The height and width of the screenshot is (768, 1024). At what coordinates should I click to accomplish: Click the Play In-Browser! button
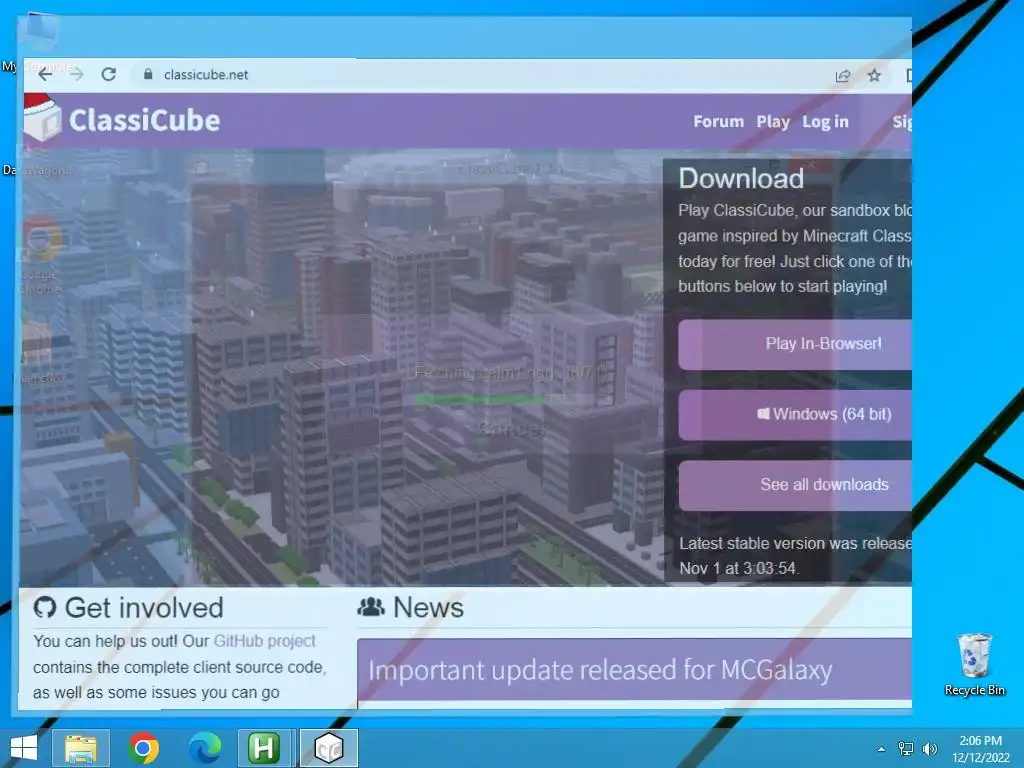coord(795,344)
